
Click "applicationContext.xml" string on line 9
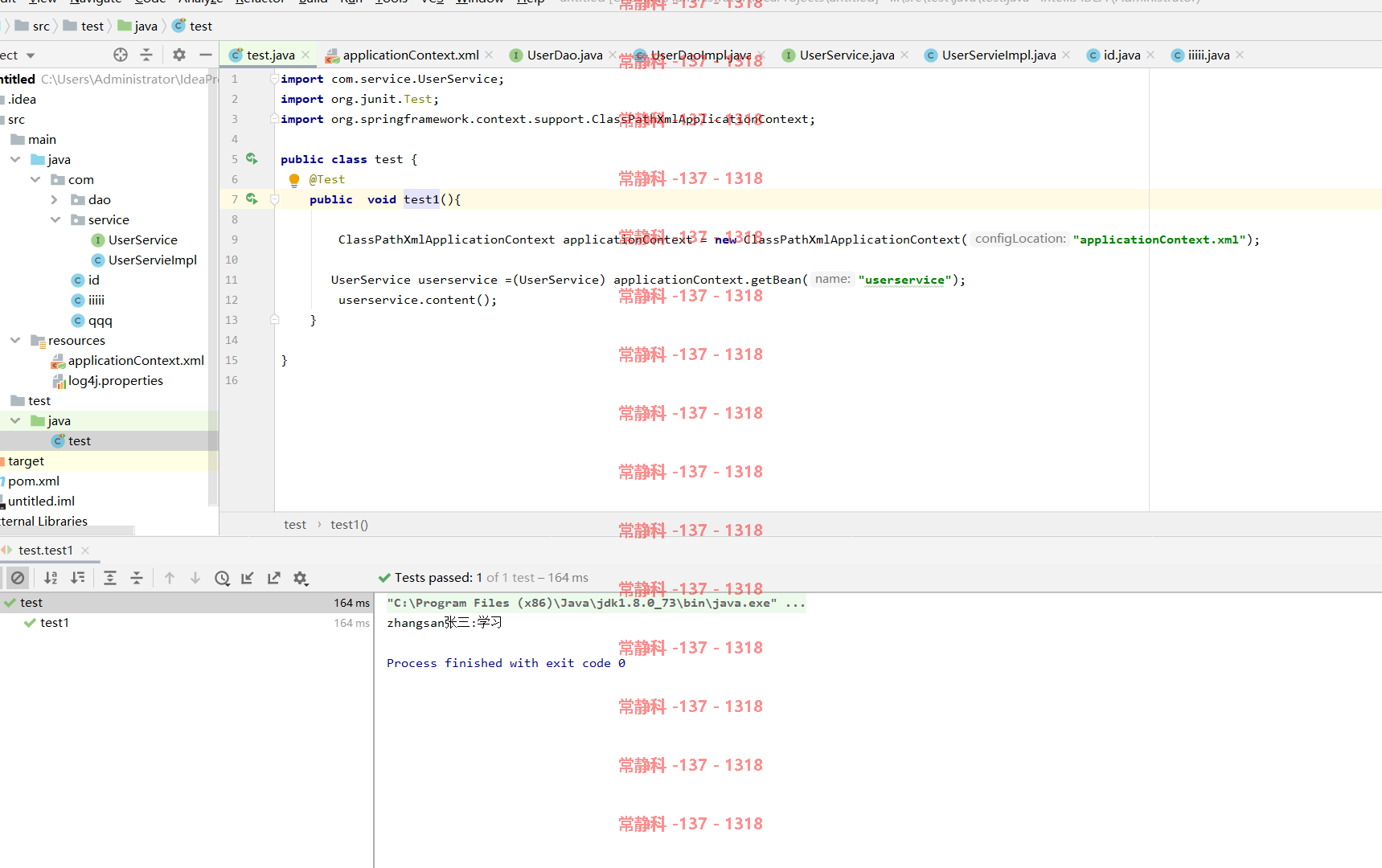point(1159,240)
